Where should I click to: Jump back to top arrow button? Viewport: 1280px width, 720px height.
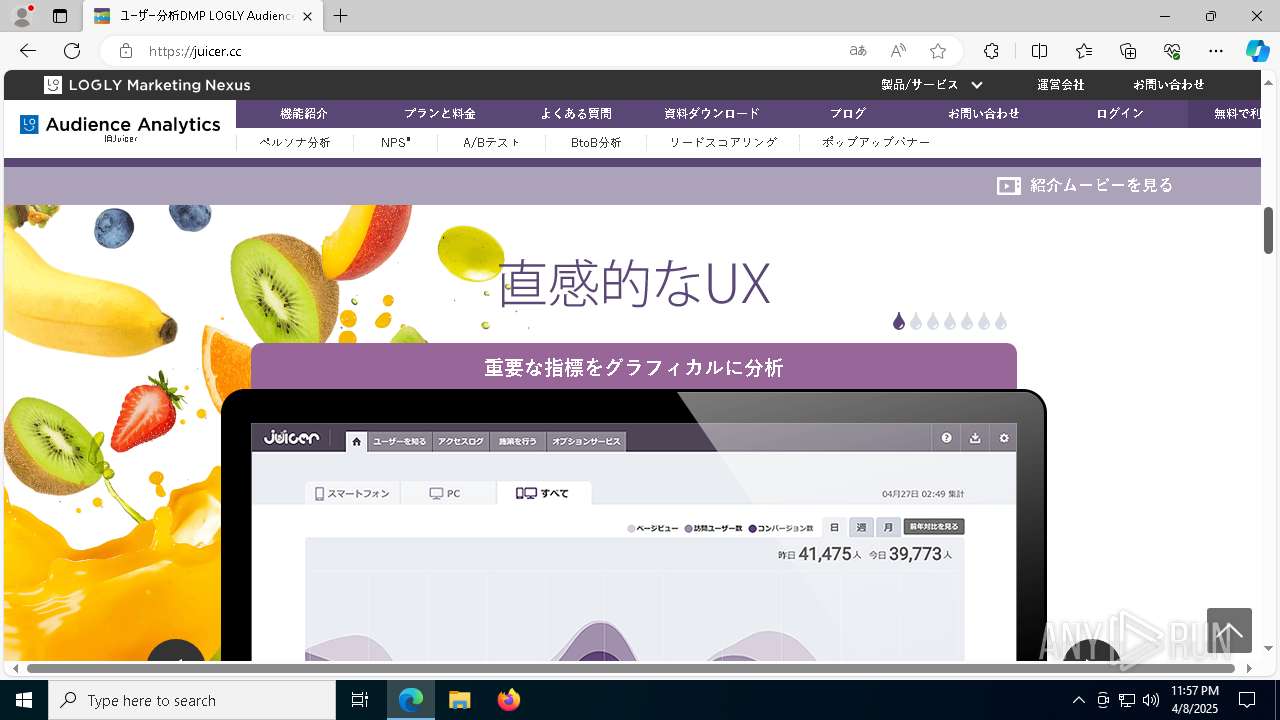coord(1229,630)
